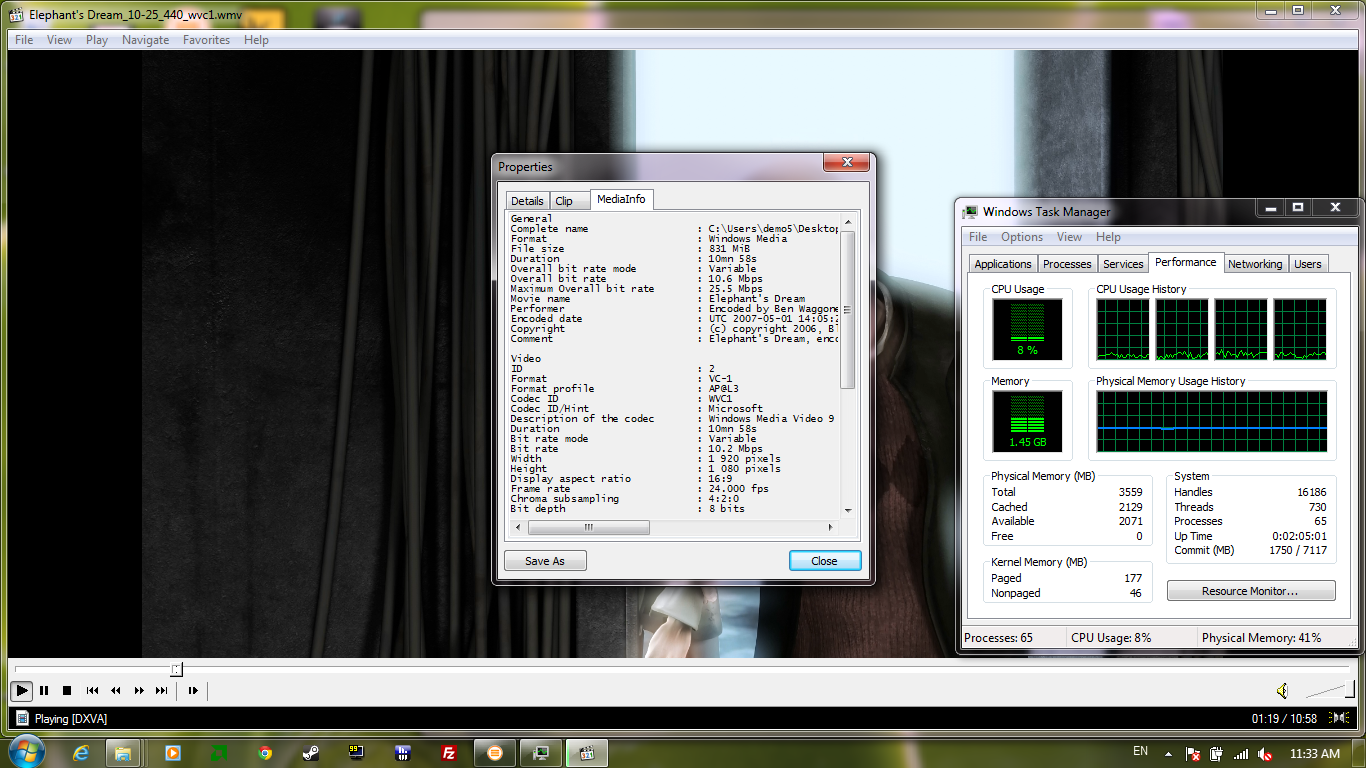Open network signal tray icon
This screenshot has width=1366, height=768.
(1241, 753)
